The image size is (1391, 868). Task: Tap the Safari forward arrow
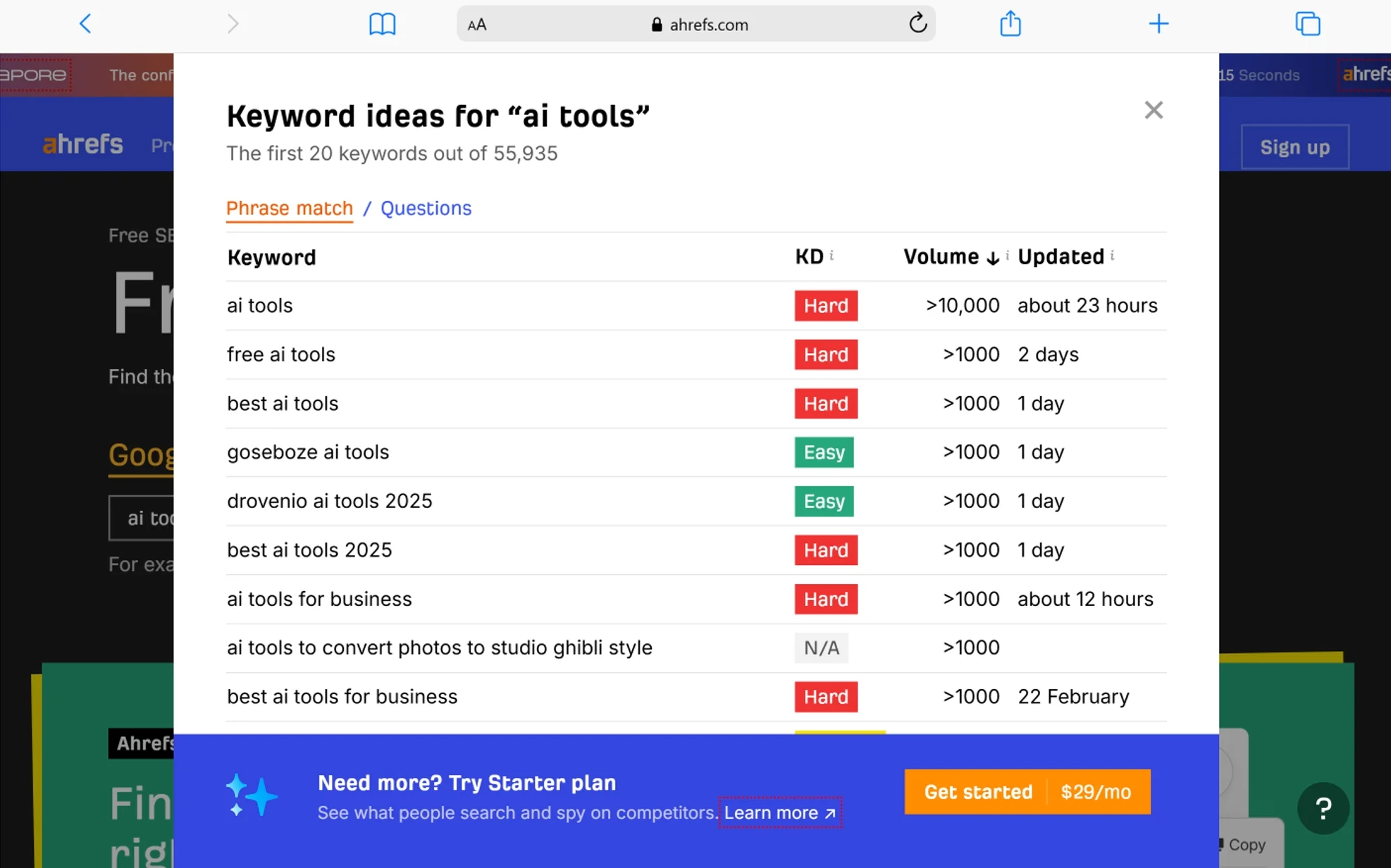(x=233, y=24)
